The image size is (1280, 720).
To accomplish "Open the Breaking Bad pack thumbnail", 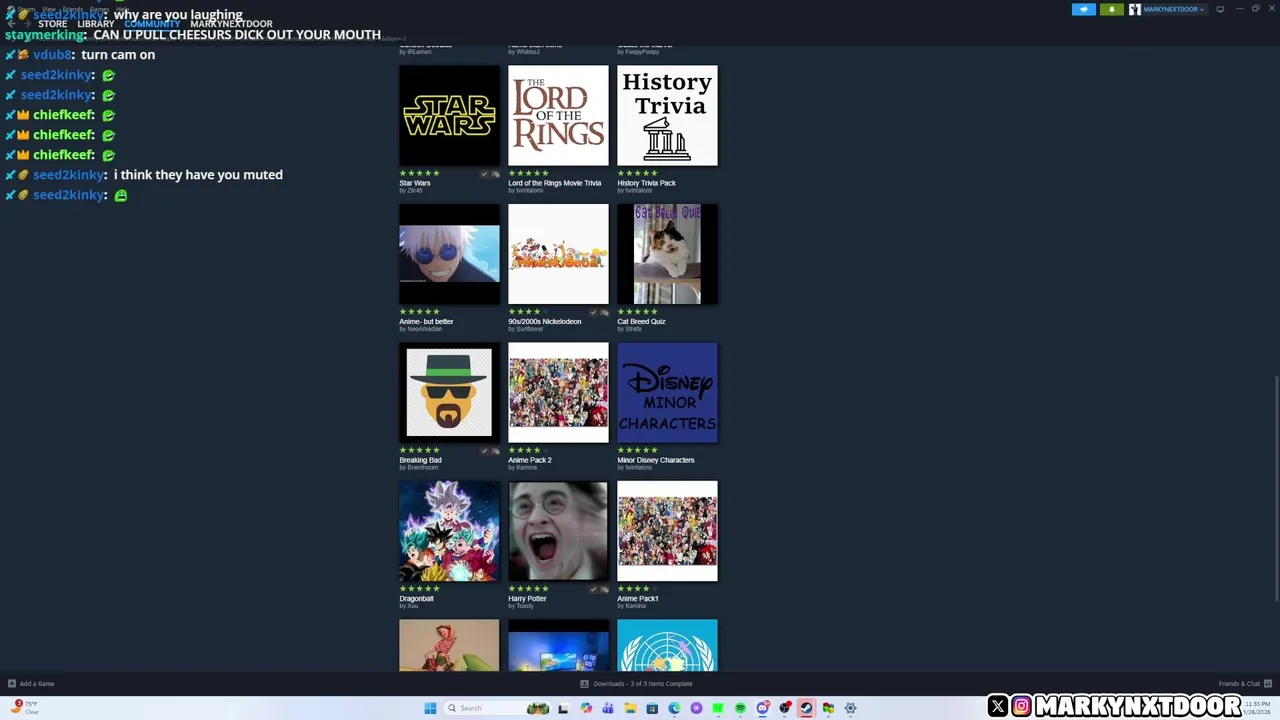I will (x=449, y=392).
